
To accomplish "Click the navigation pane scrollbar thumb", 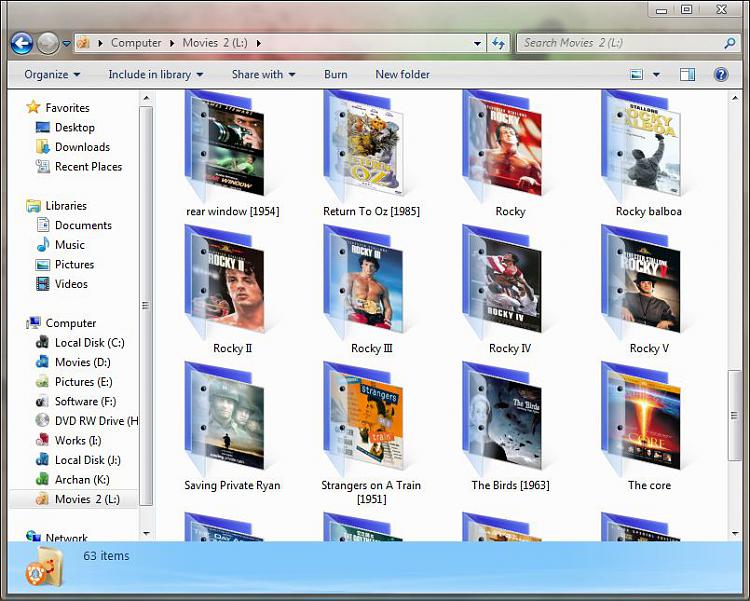I will 146,306.
